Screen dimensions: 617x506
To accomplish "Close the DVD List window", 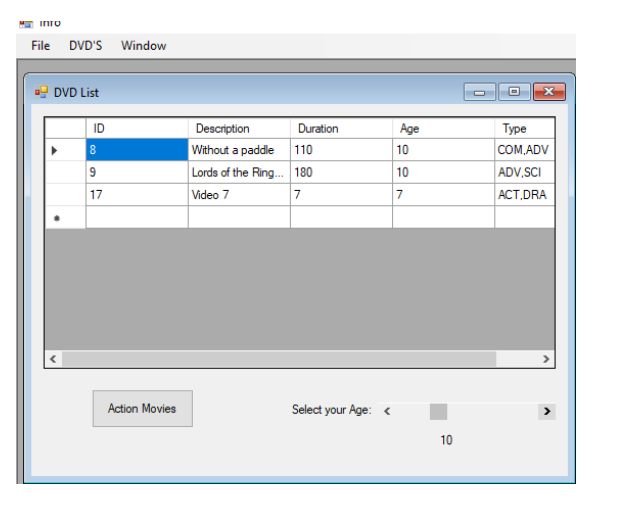I will 549,92.
